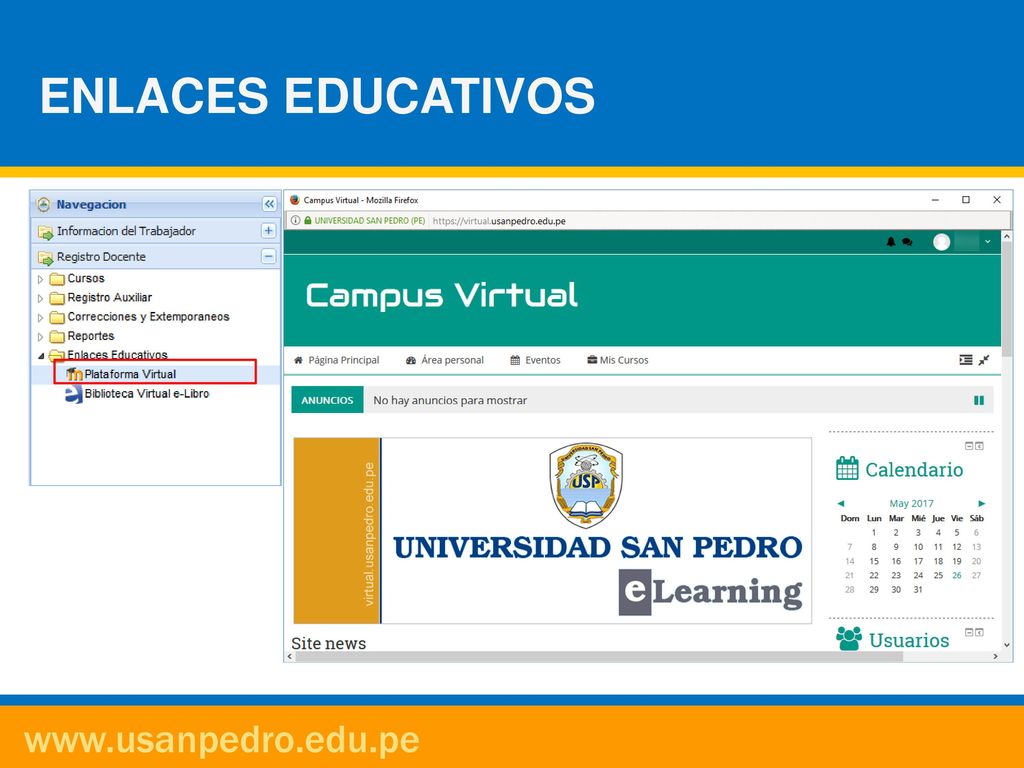Hide the Calendario block
The height and width of the screenshot is (768, 1024).
[x=969, y=446]
